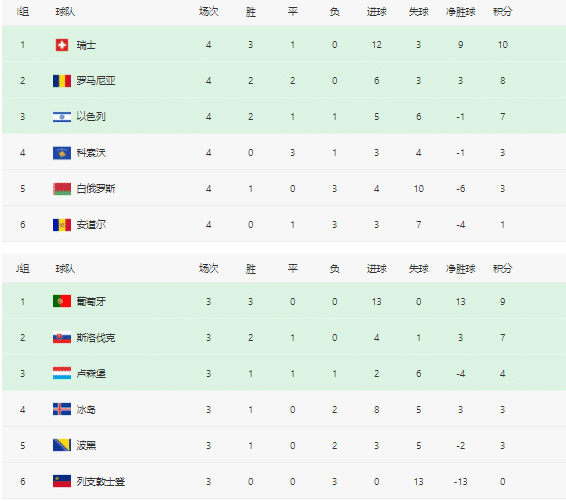Click the Liechtenstein flag icon
This screenshot has width=566, height=501.
[x=62, y=481]
